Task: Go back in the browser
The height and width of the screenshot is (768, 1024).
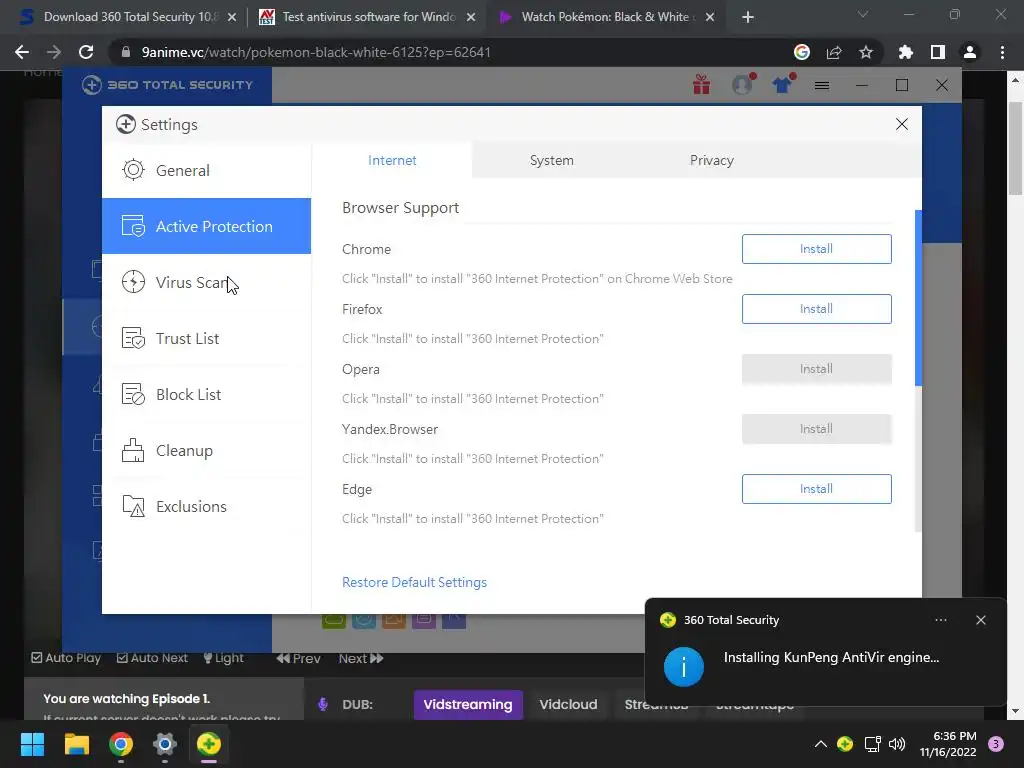Action: [x=22, y=52]
